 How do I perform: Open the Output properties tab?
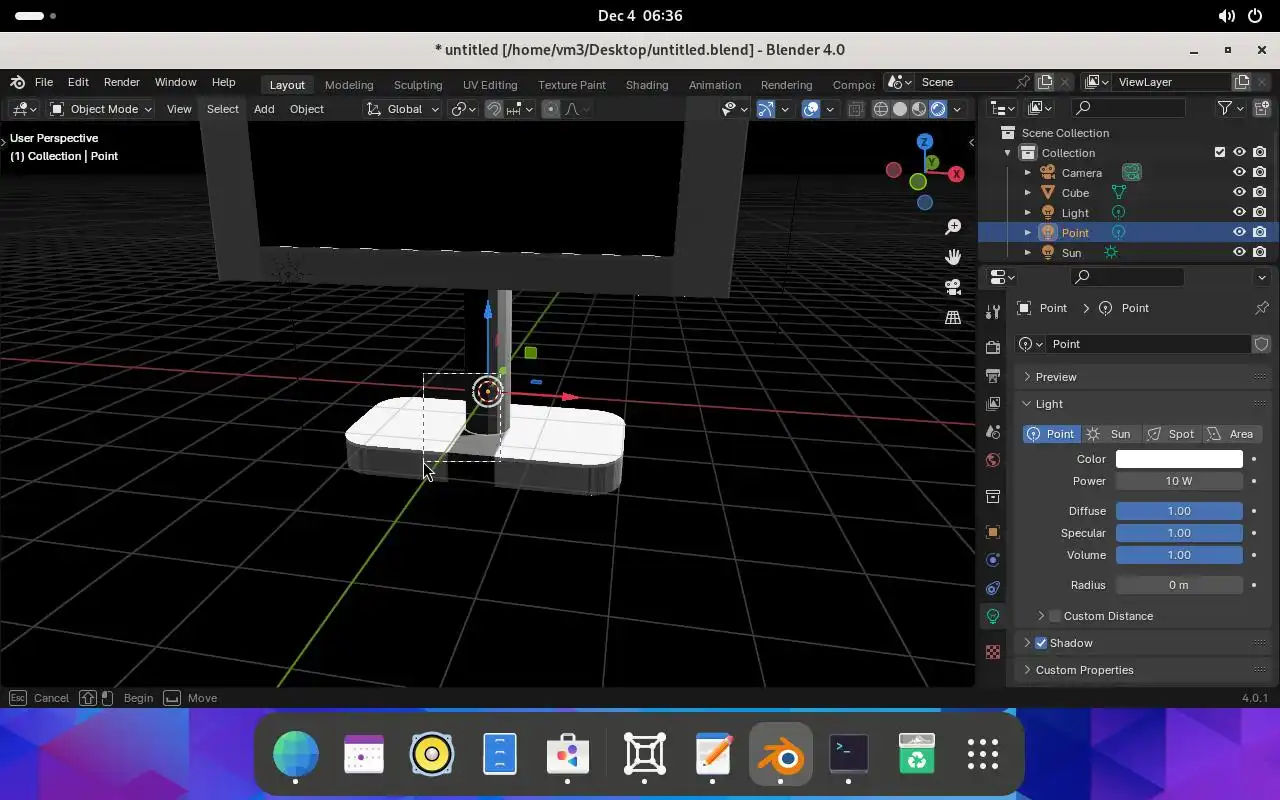[x=993, y=376]
